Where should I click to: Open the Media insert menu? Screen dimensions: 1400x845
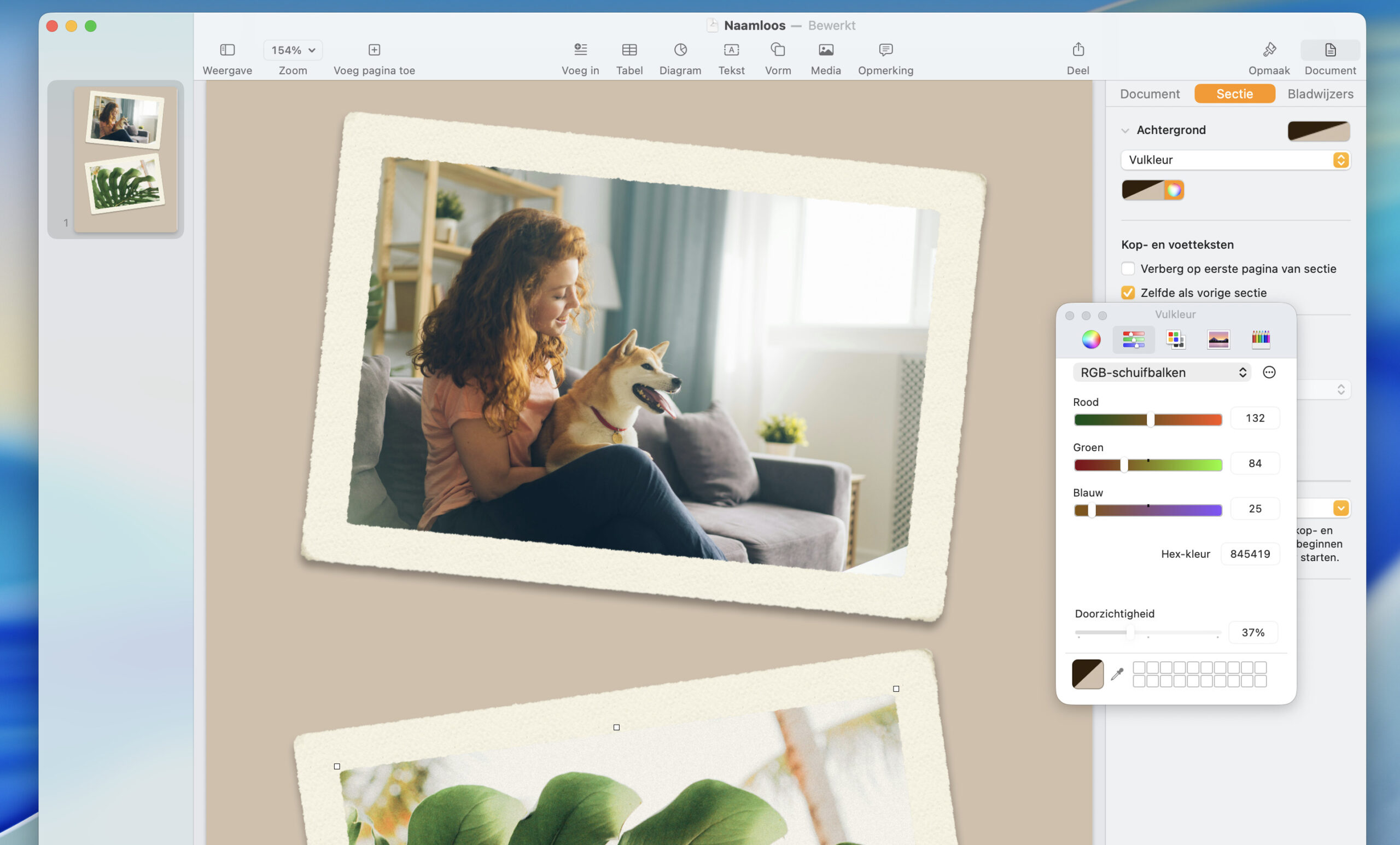pyautogui.click(x=825, y=50)
